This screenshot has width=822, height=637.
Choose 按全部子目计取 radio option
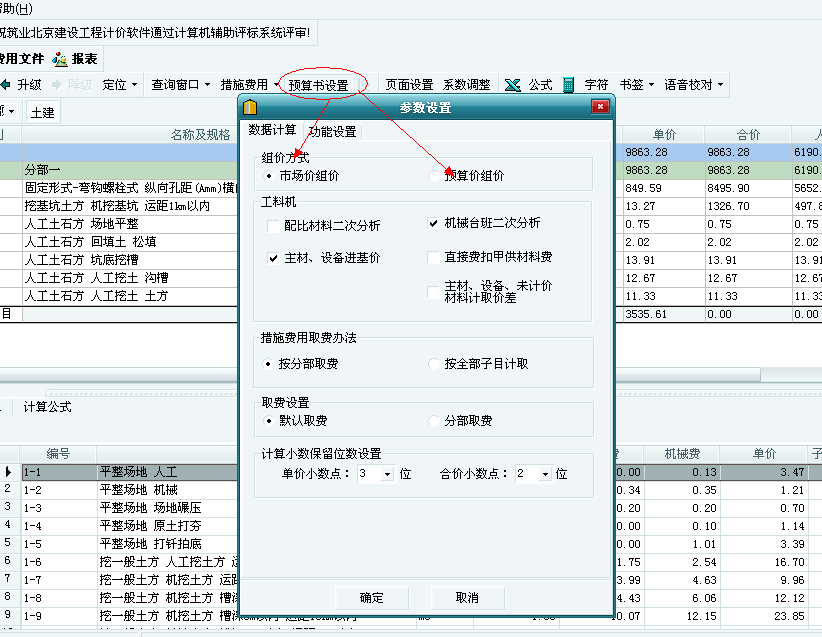(433, 365)
